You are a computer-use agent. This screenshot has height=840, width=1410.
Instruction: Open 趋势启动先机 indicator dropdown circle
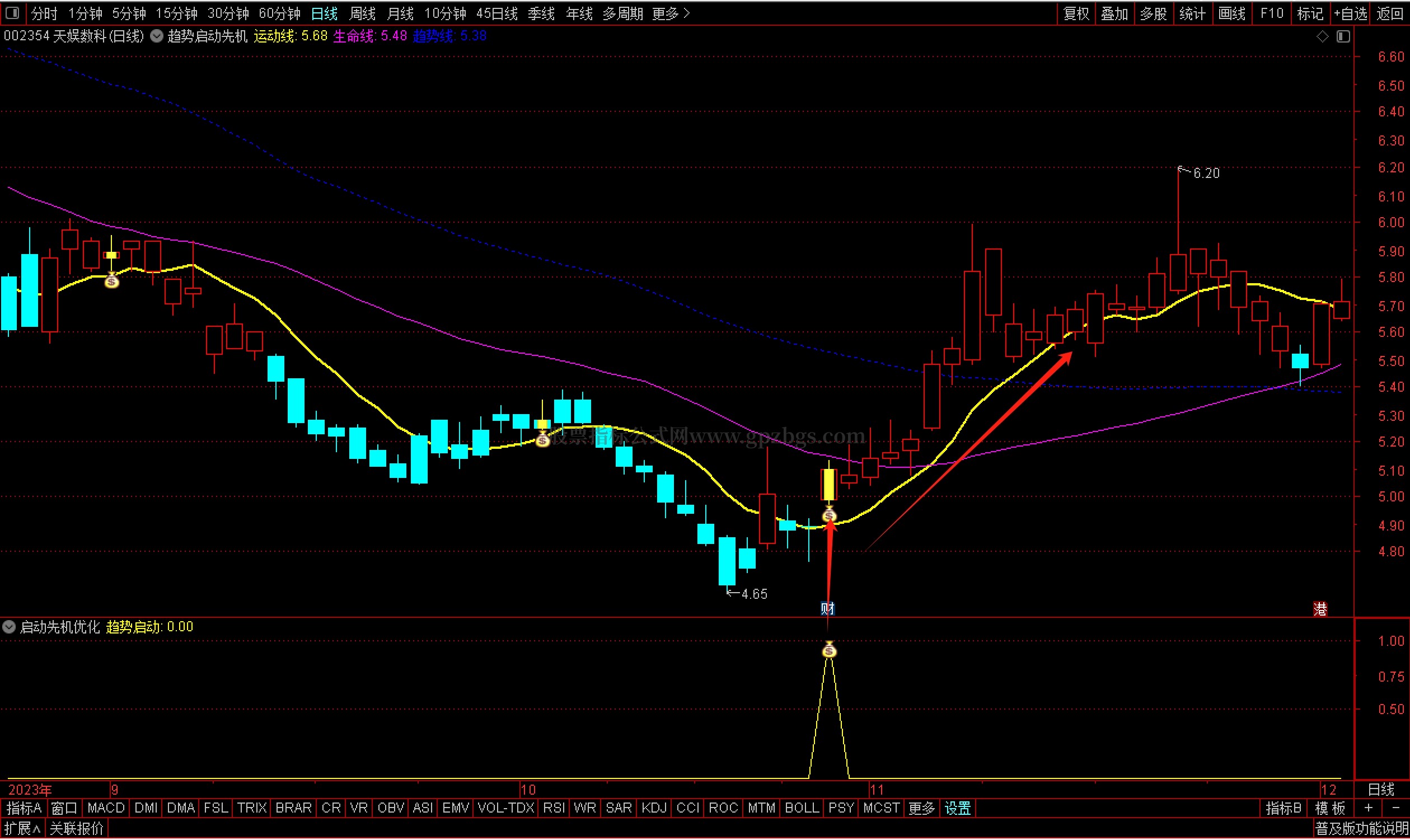tap(157, 36)
